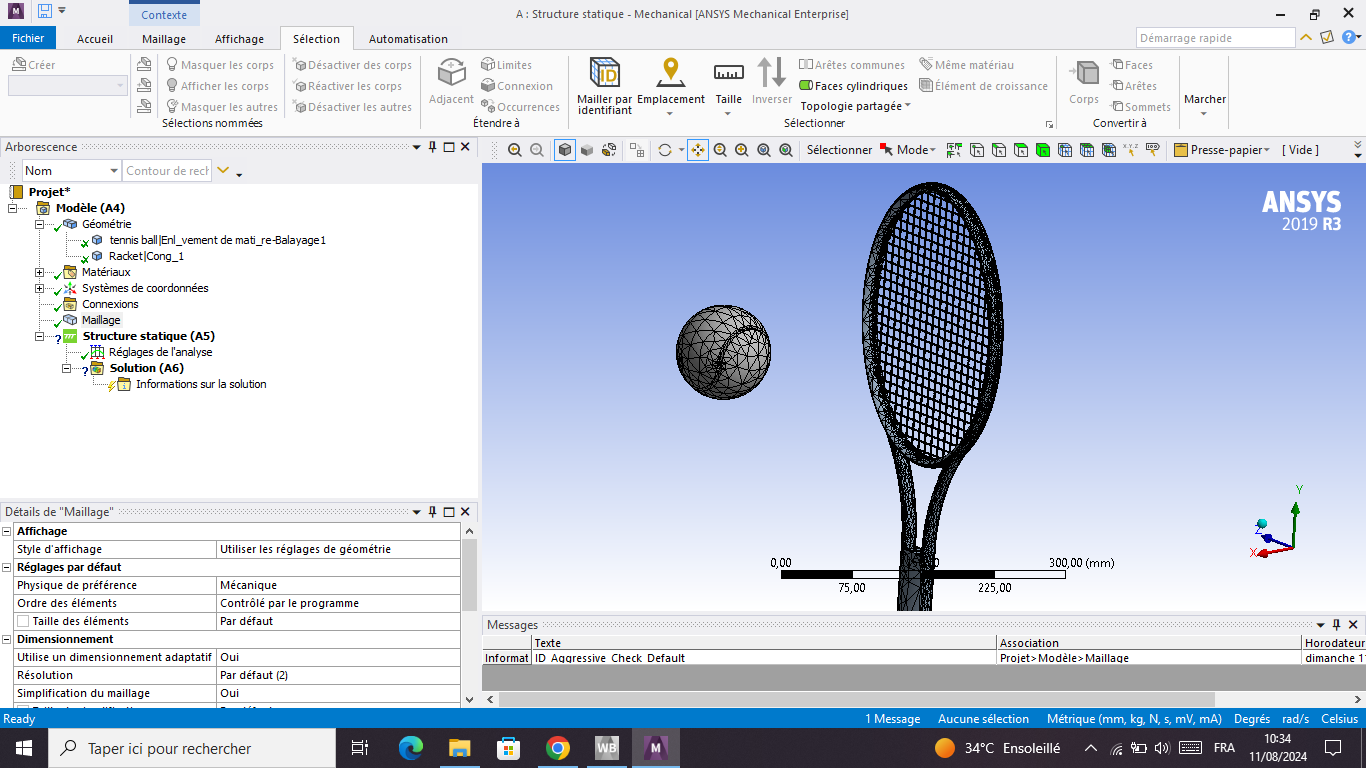Image resolution: width=1366 pixels, height=768 pixels.
Task: Expand the Systèmes de coordonnées node
Action: coord(40,288)
